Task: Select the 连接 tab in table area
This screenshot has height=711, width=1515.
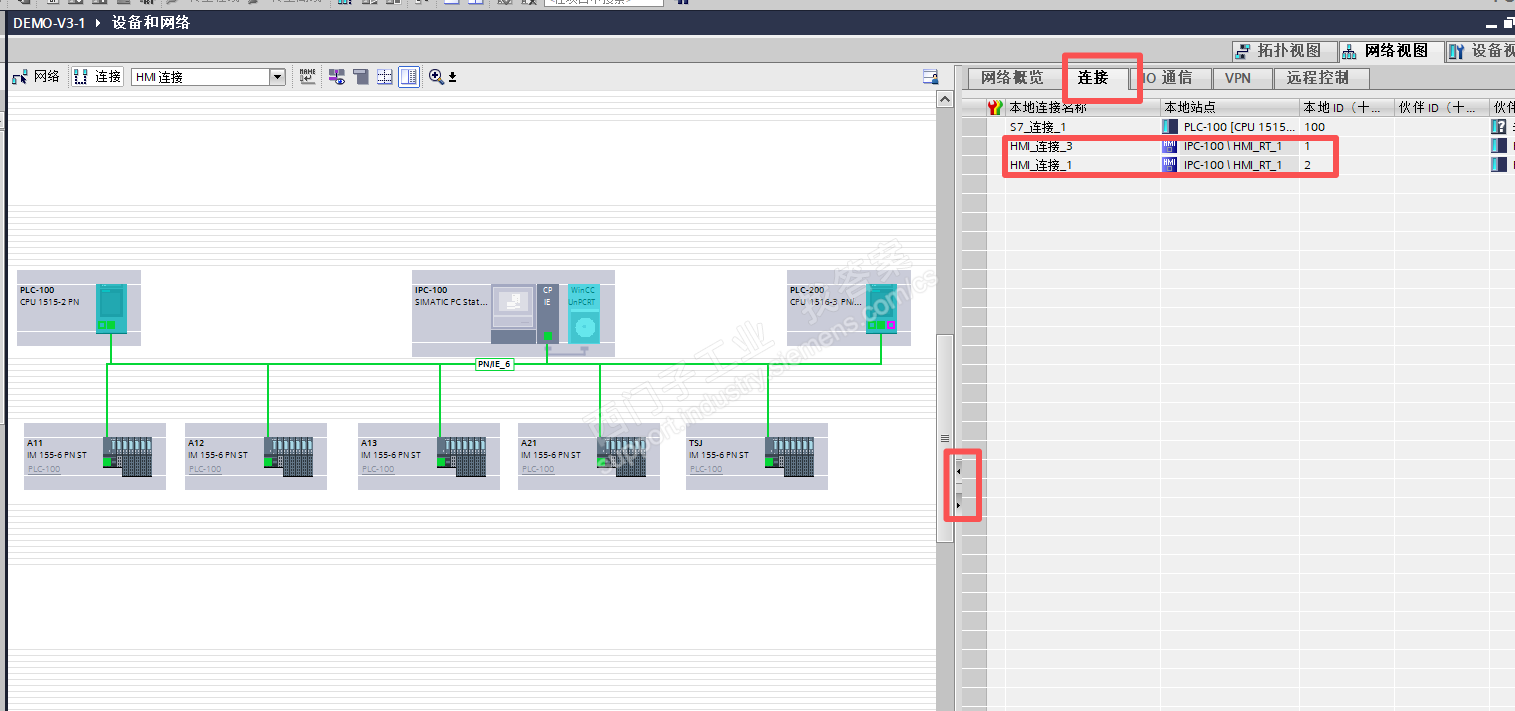Action: pyautogui.click(x=1093, y=78)
